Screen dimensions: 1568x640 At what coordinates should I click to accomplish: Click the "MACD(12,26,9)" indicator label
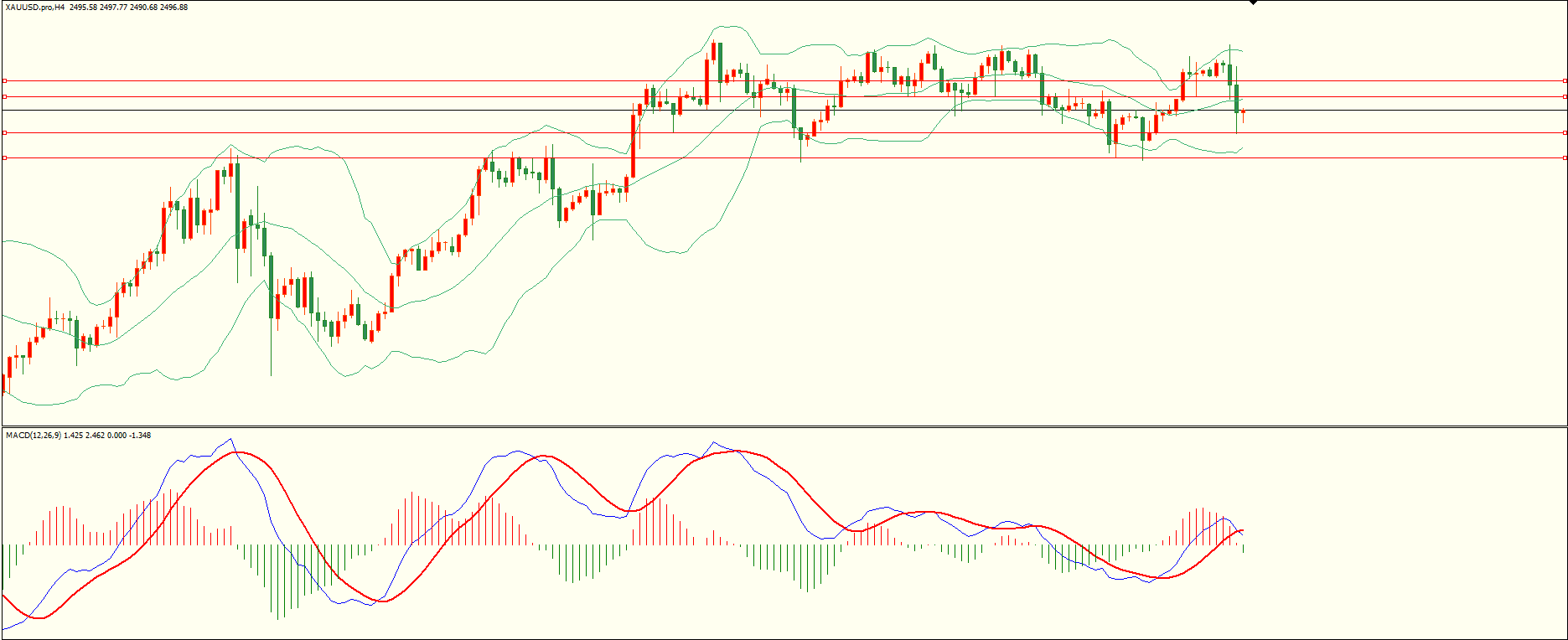[x=34, y=436]
